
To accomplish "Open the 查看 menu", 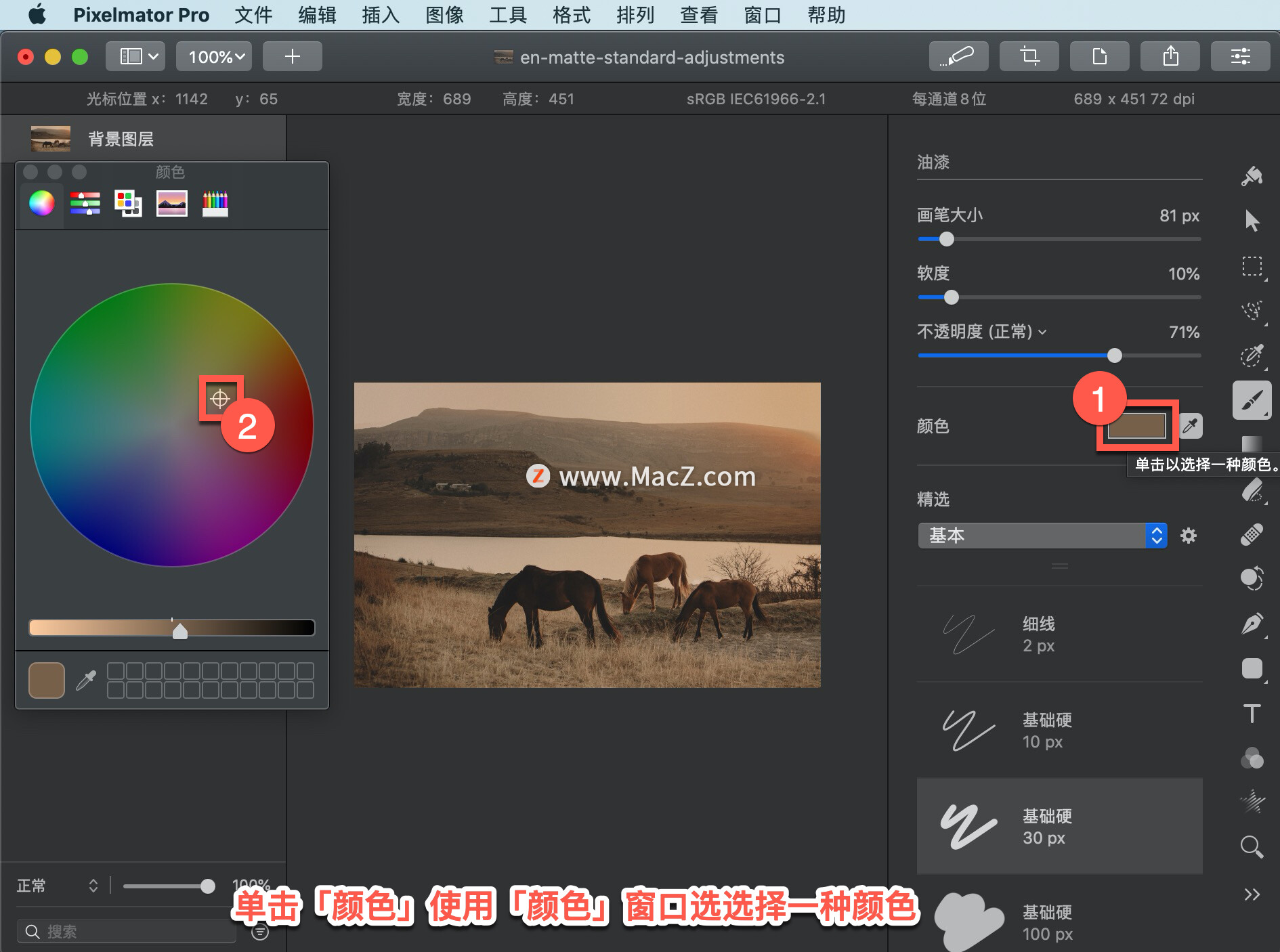I will click(x=699, y=15).
